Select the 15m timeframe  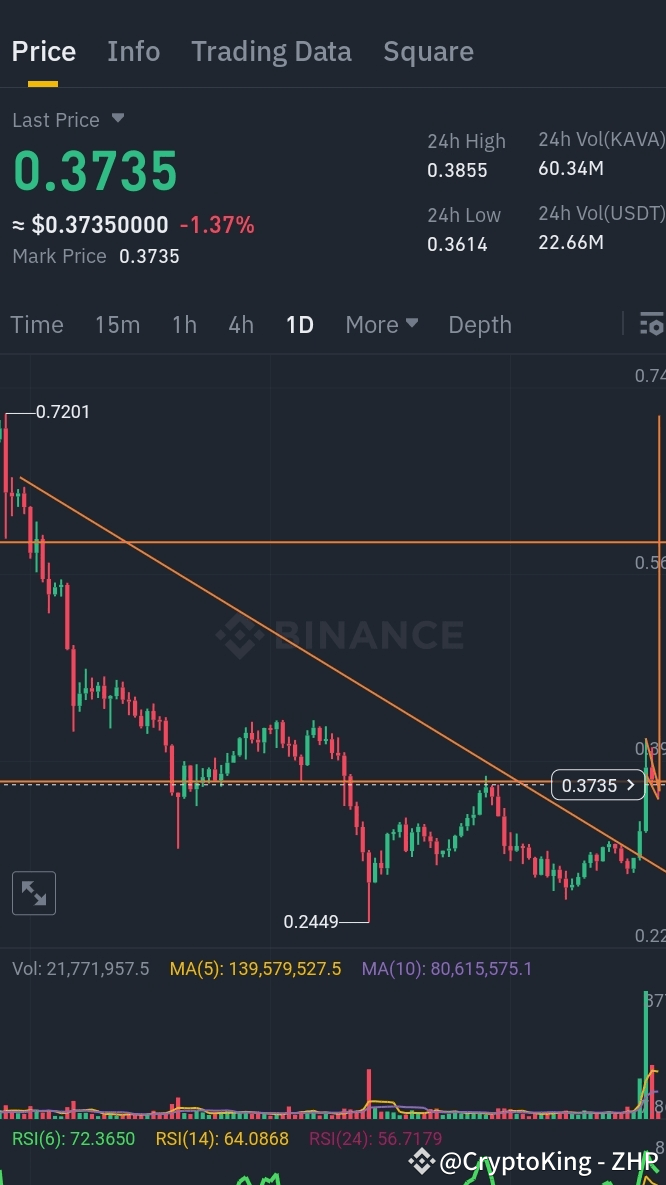117,324
